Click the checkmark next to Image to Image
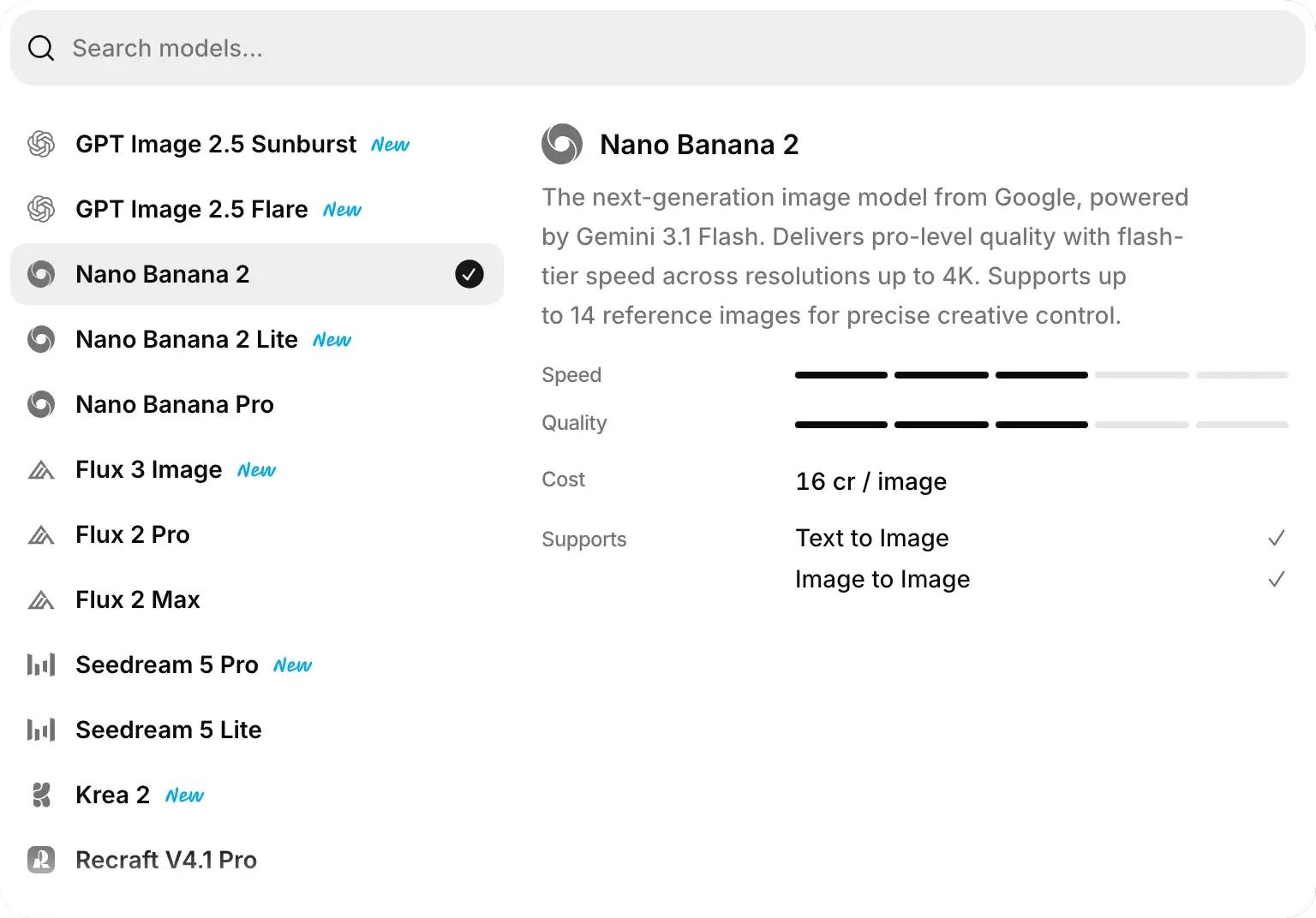 1277,579
